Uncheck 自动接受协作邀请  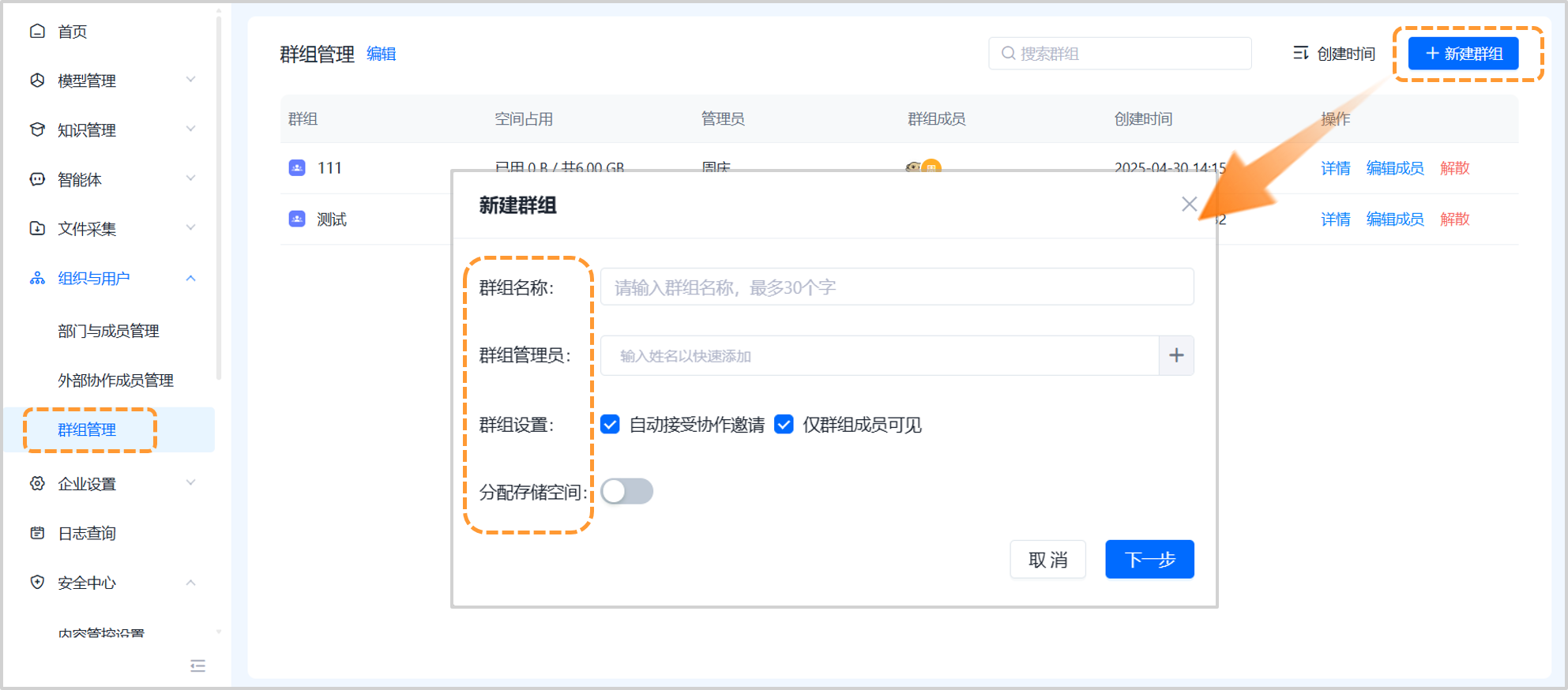(x=610, y=425)
